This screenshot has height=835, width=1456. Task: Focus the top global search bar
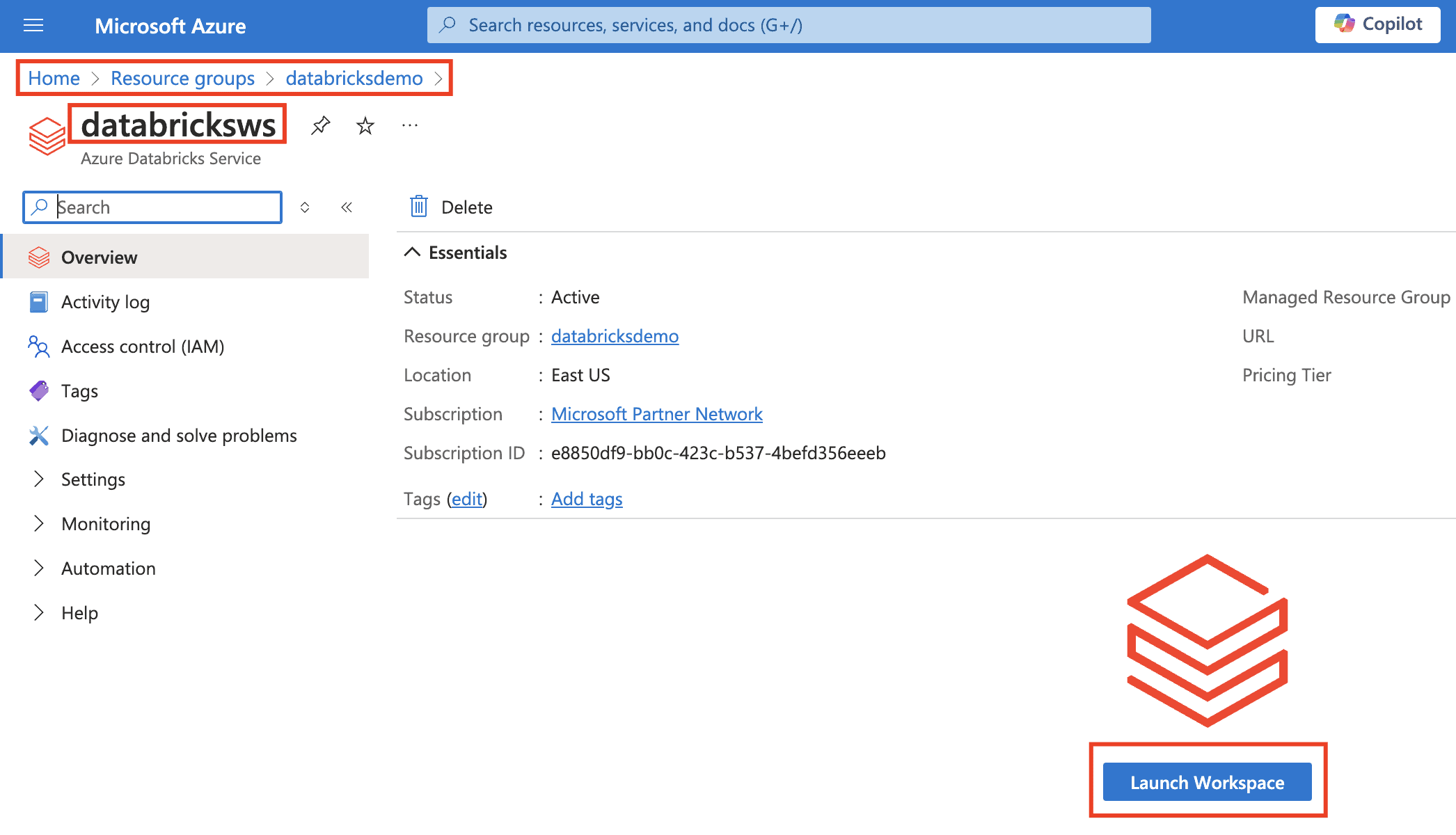tap(789, 25)
